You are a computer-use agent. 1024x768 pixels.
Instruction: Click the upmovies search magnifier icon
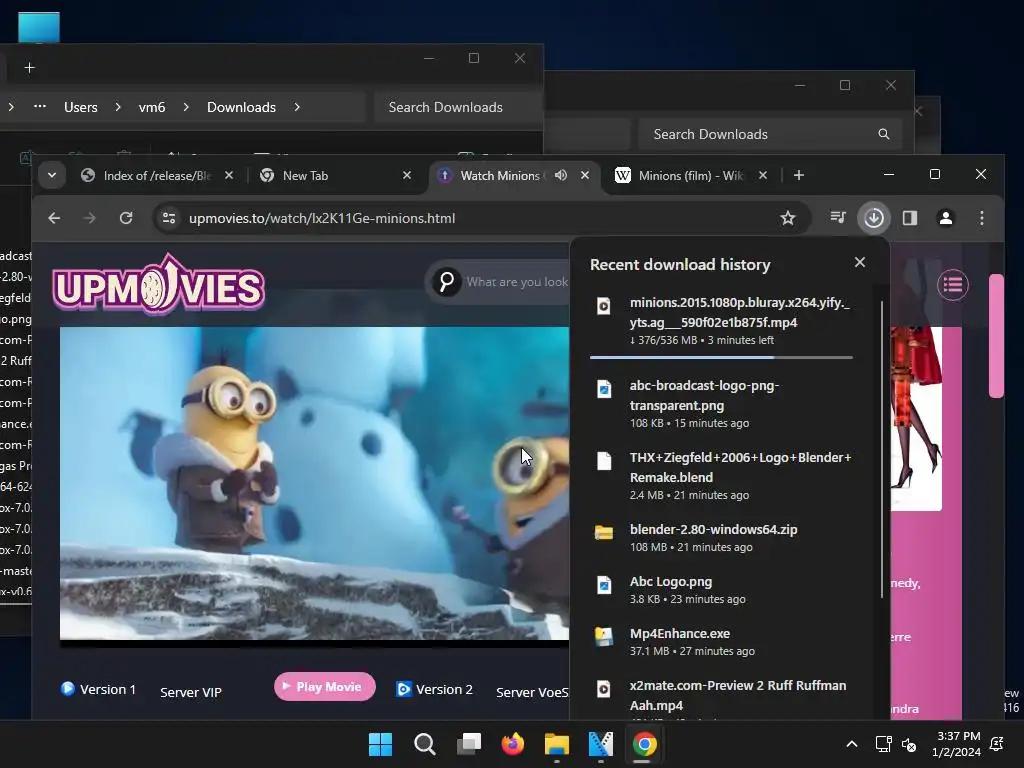tap(447, 282)
